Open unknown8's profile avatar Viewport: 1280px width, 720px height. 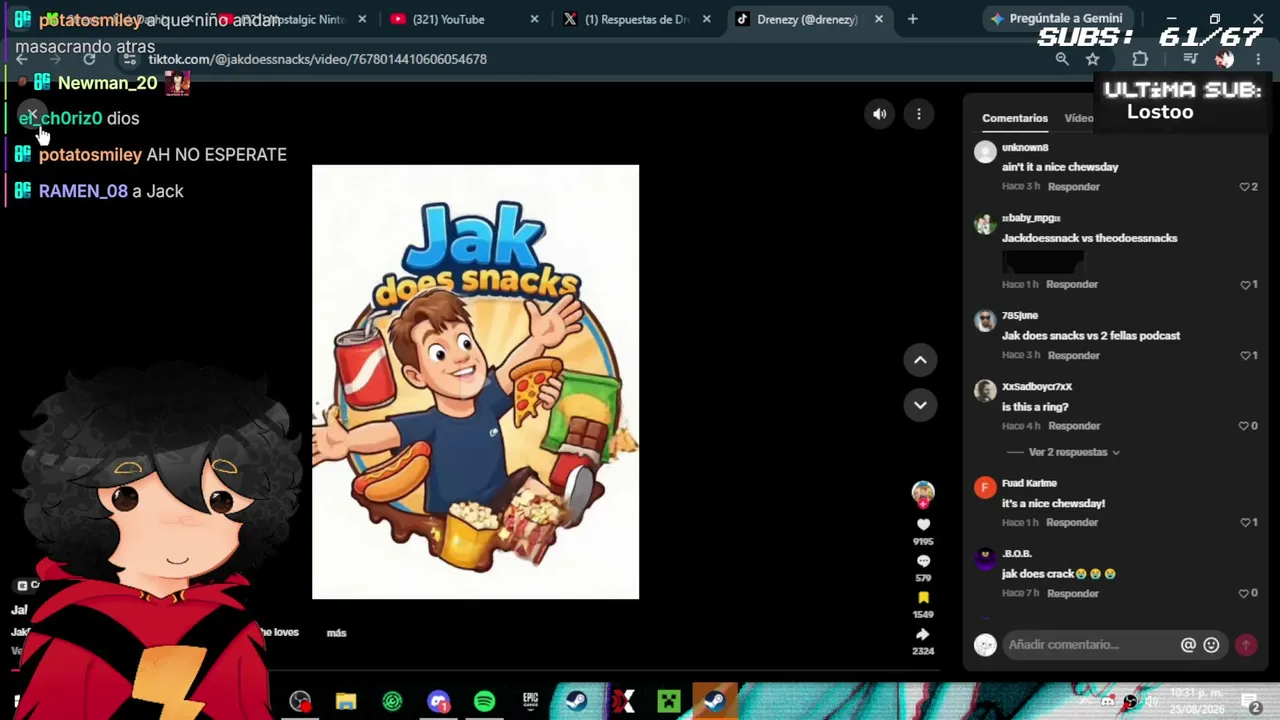click(x=985, y=152)
